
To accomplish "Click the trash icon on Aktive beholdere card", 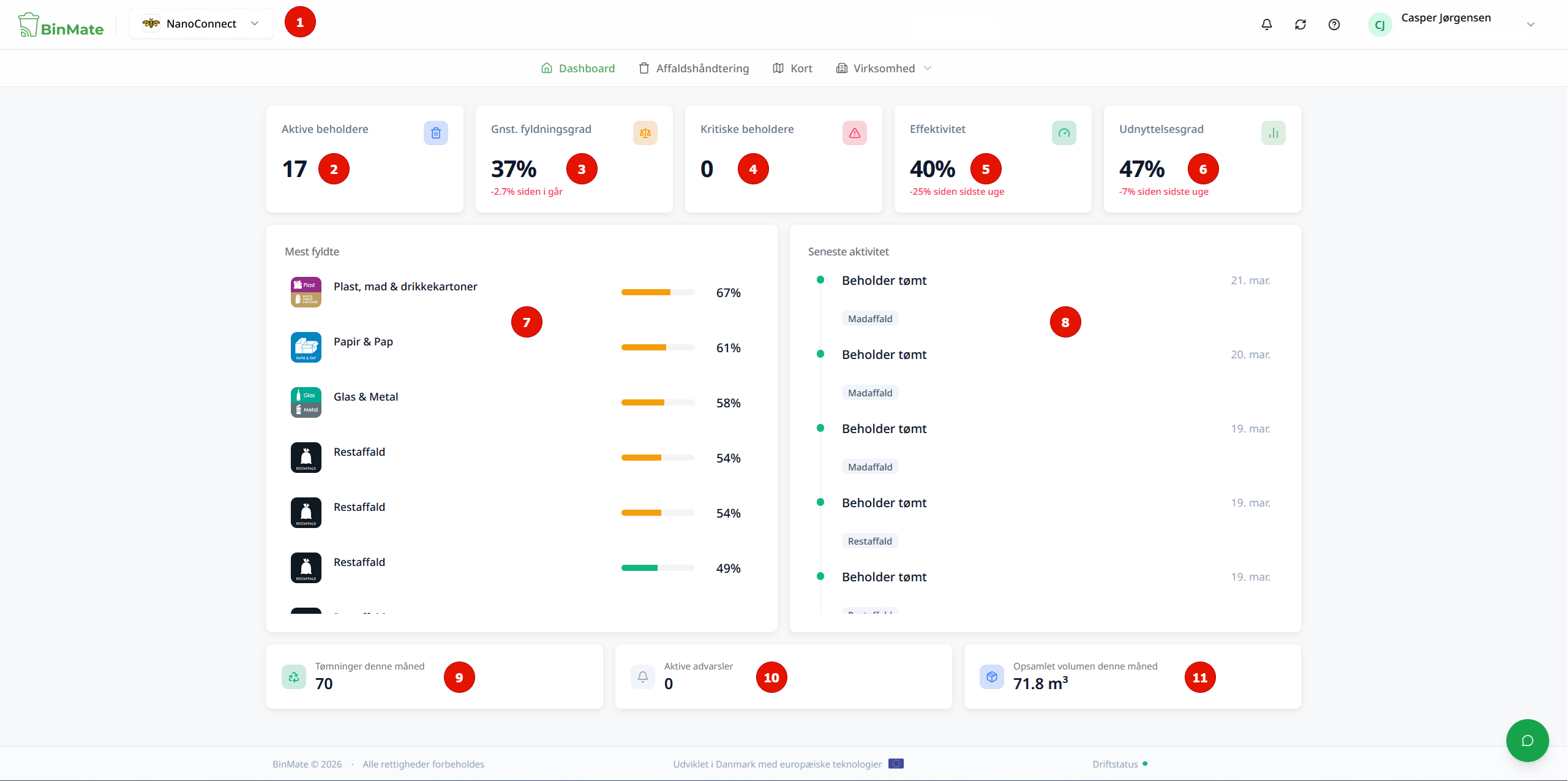I will (435, 132).
